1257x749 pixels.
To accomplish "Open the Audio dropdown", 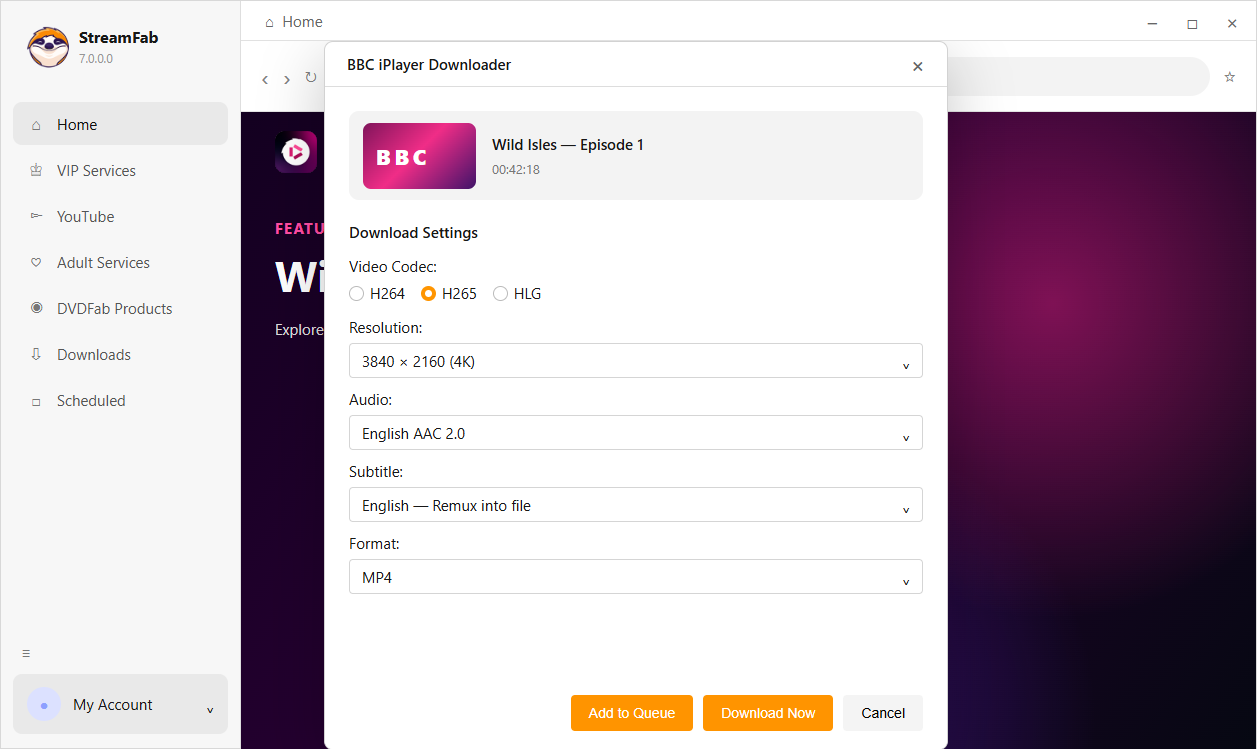I will (x=636, y=433).
